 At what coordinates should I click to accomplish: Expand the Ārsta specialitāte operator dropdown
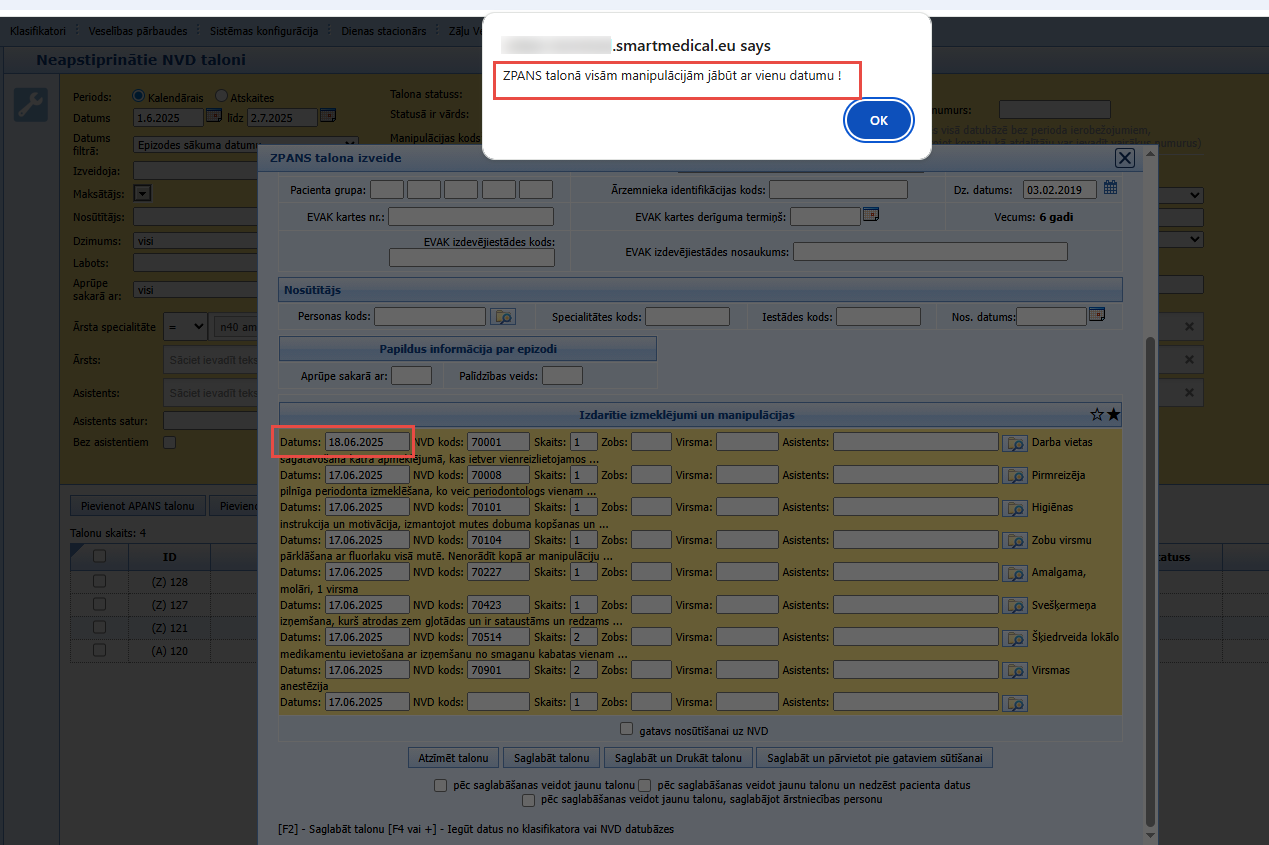click(186, 326)
